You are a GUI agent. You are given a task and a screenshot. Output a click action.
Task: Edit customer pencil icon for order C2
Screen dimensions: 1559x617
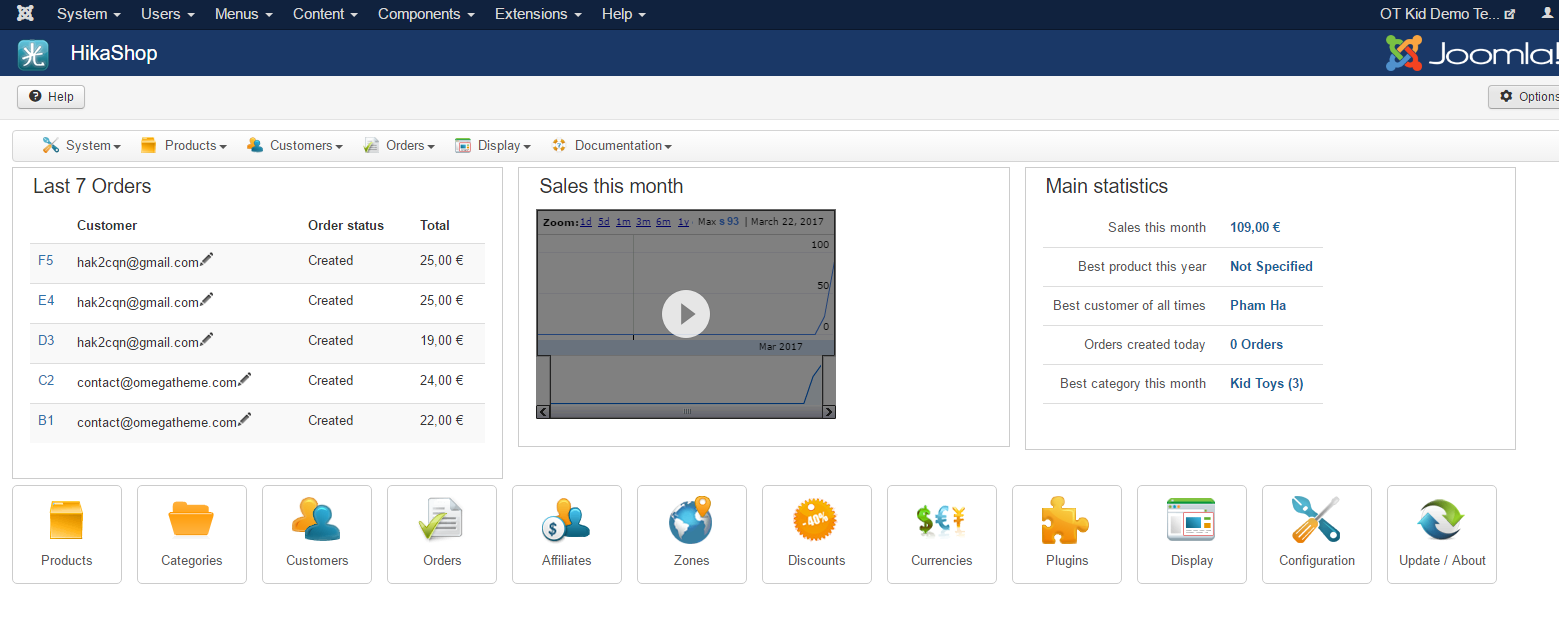(245, 380)
